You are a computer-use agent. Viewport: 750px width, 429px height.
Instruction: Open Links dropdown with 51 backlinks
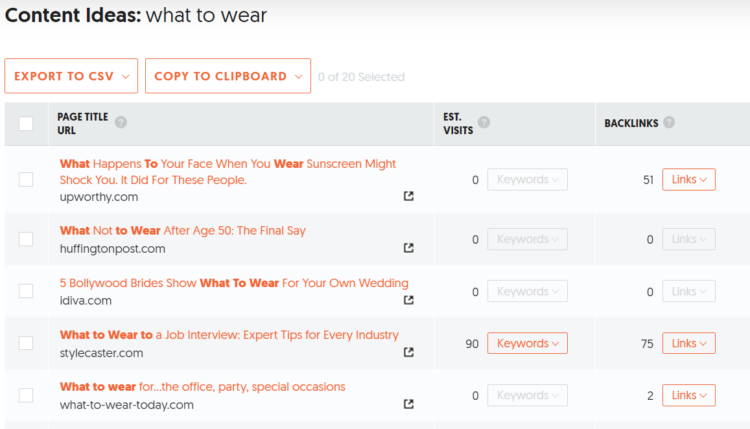click(689, 180)
